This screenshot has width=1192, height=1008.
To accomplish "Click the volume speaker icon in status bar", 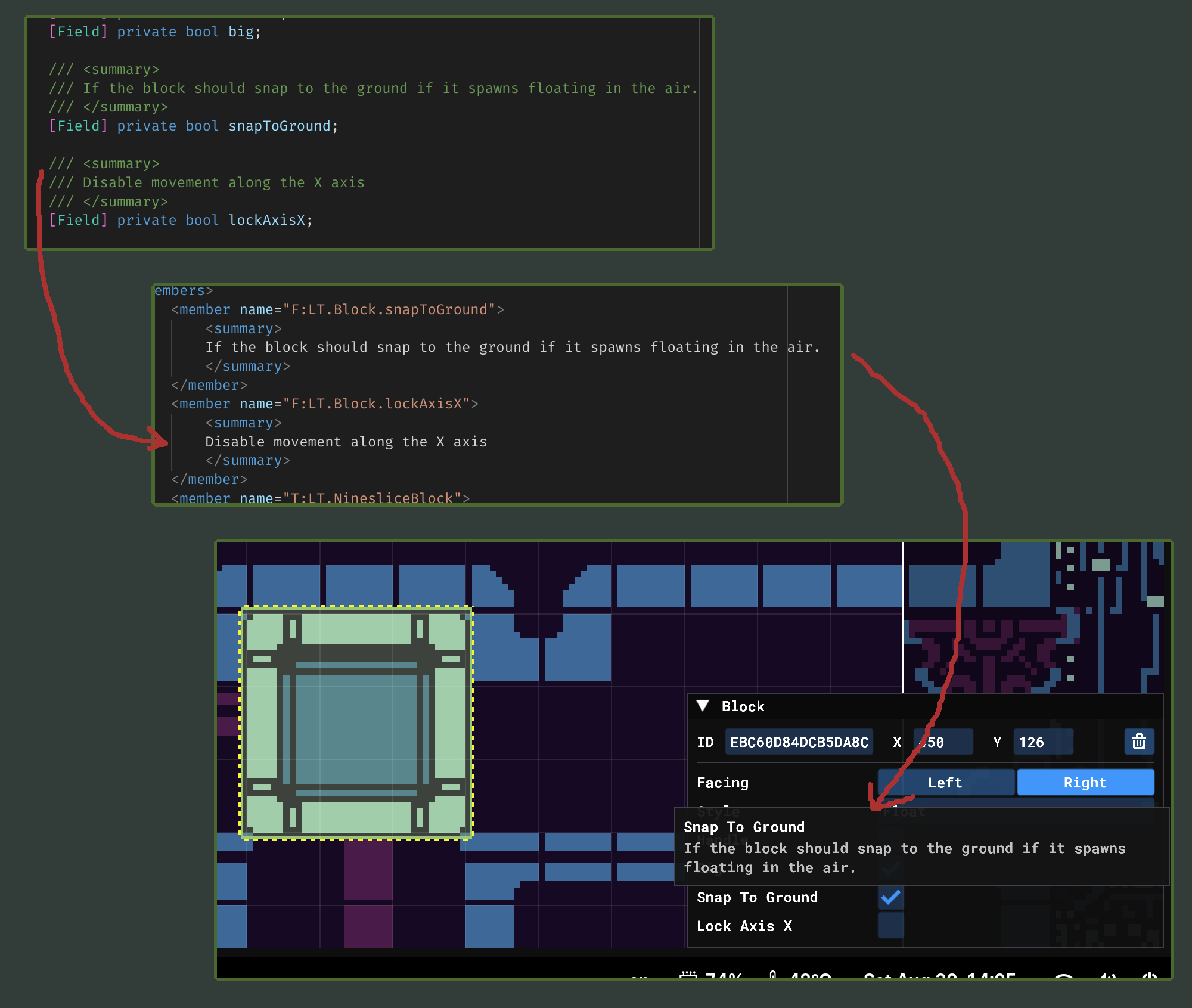I will tap(1107, 976).
